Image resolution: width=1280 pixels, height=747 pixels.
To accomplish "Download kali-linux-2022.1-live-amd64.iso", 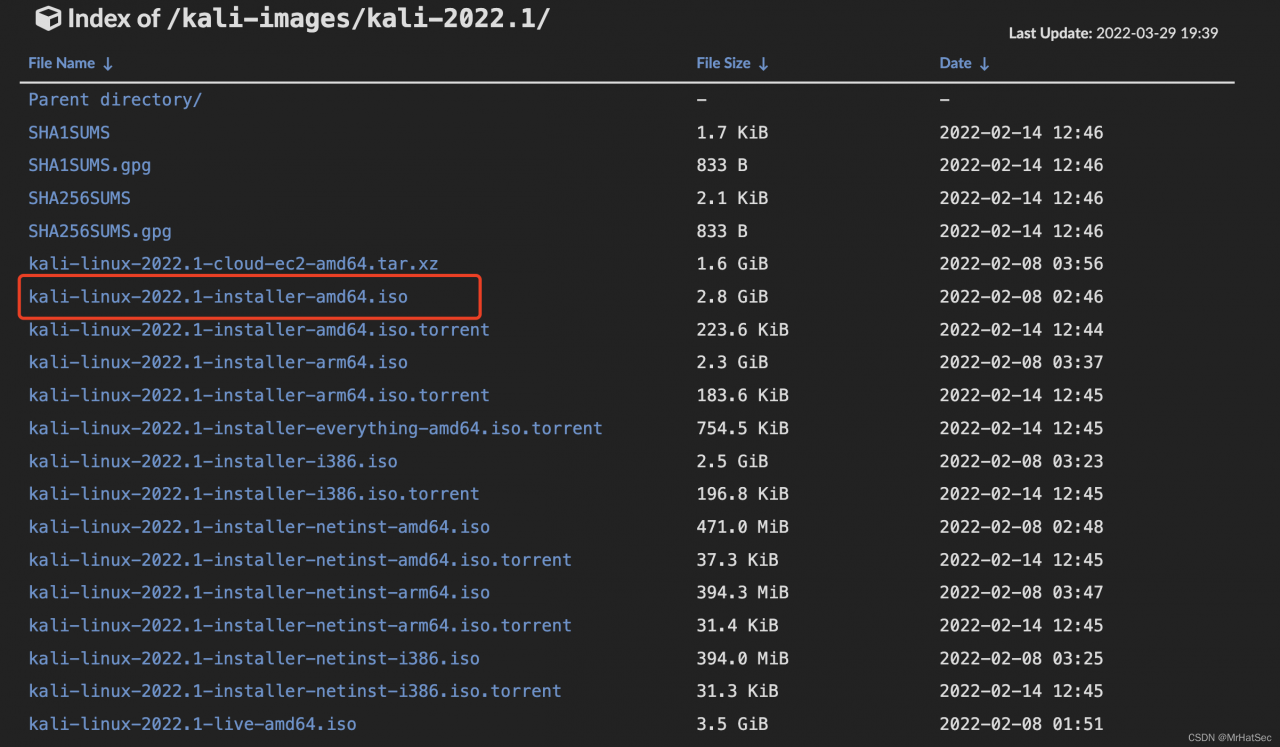I will (x=192, y=724).
